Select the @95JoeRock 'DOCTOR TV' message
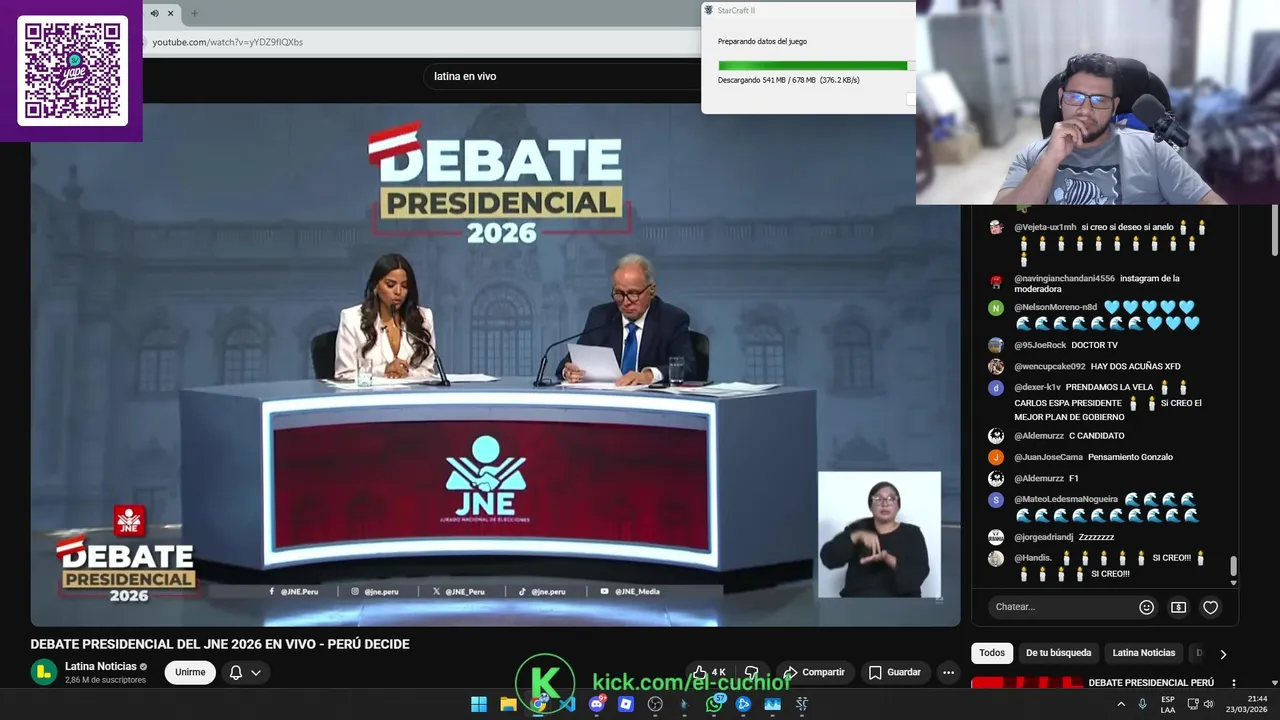Image resolution: width=1280 pixels, height=720 pixels. 1095,345
